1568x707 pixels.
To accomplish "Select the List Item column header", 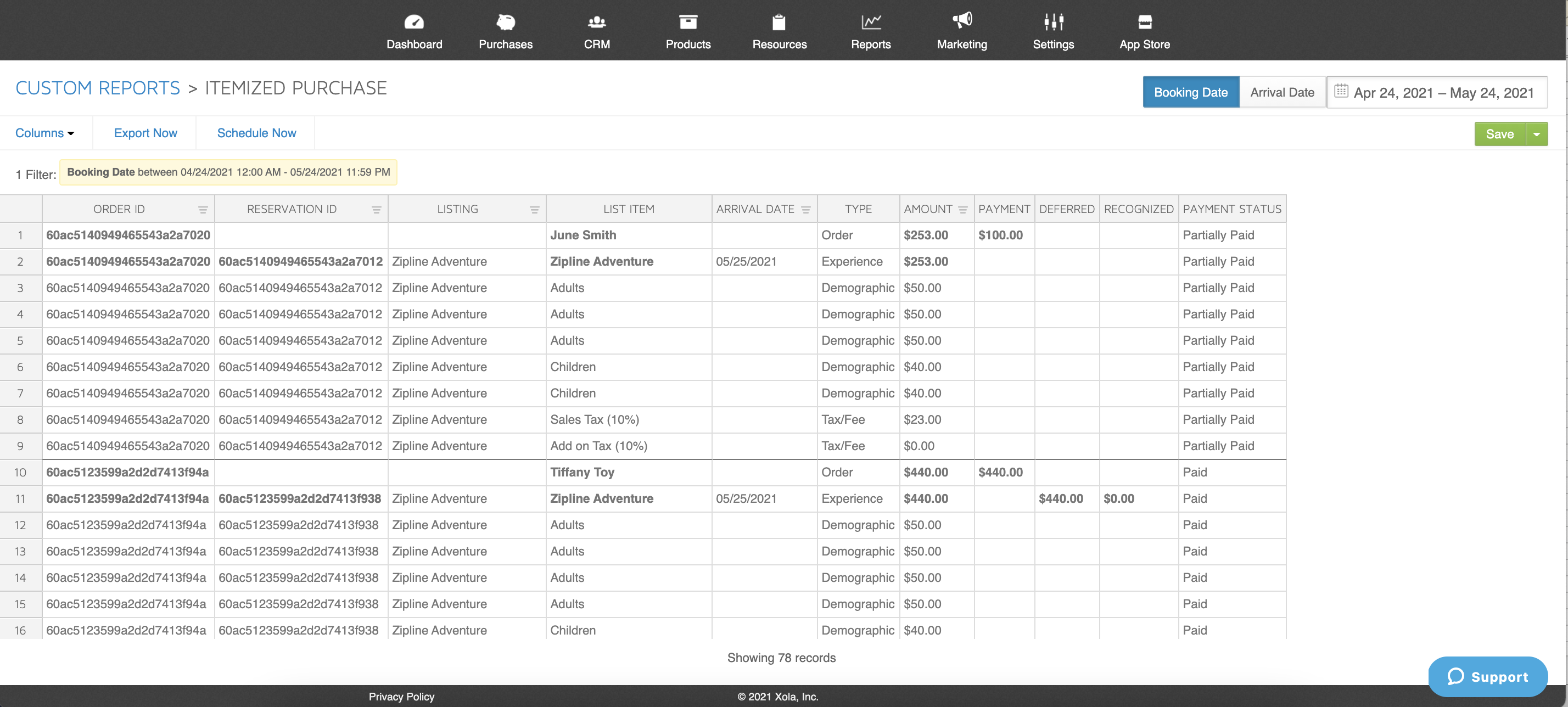I will tap(629, 209).
